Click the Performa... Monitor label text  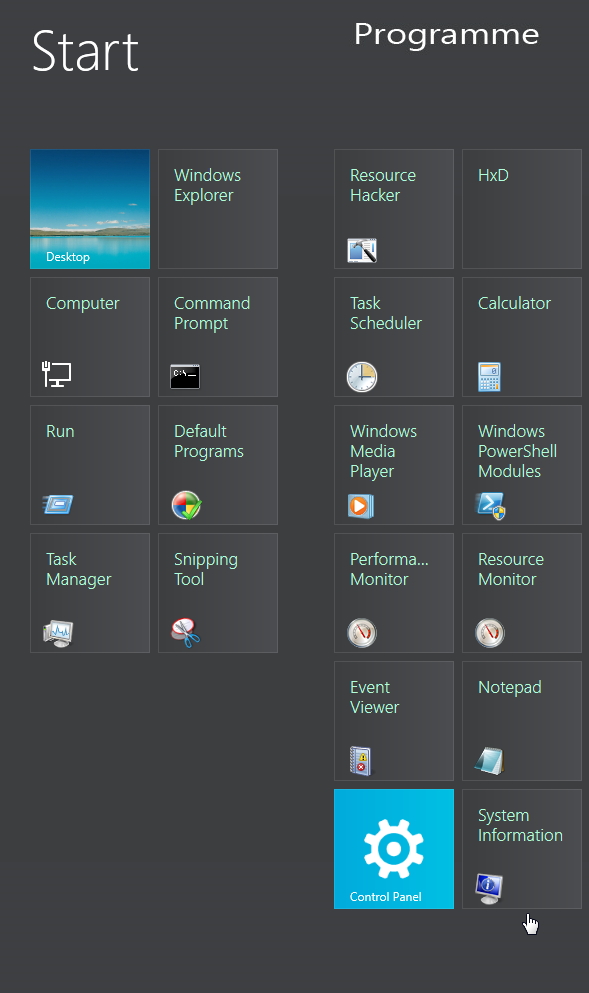[389, 569]
